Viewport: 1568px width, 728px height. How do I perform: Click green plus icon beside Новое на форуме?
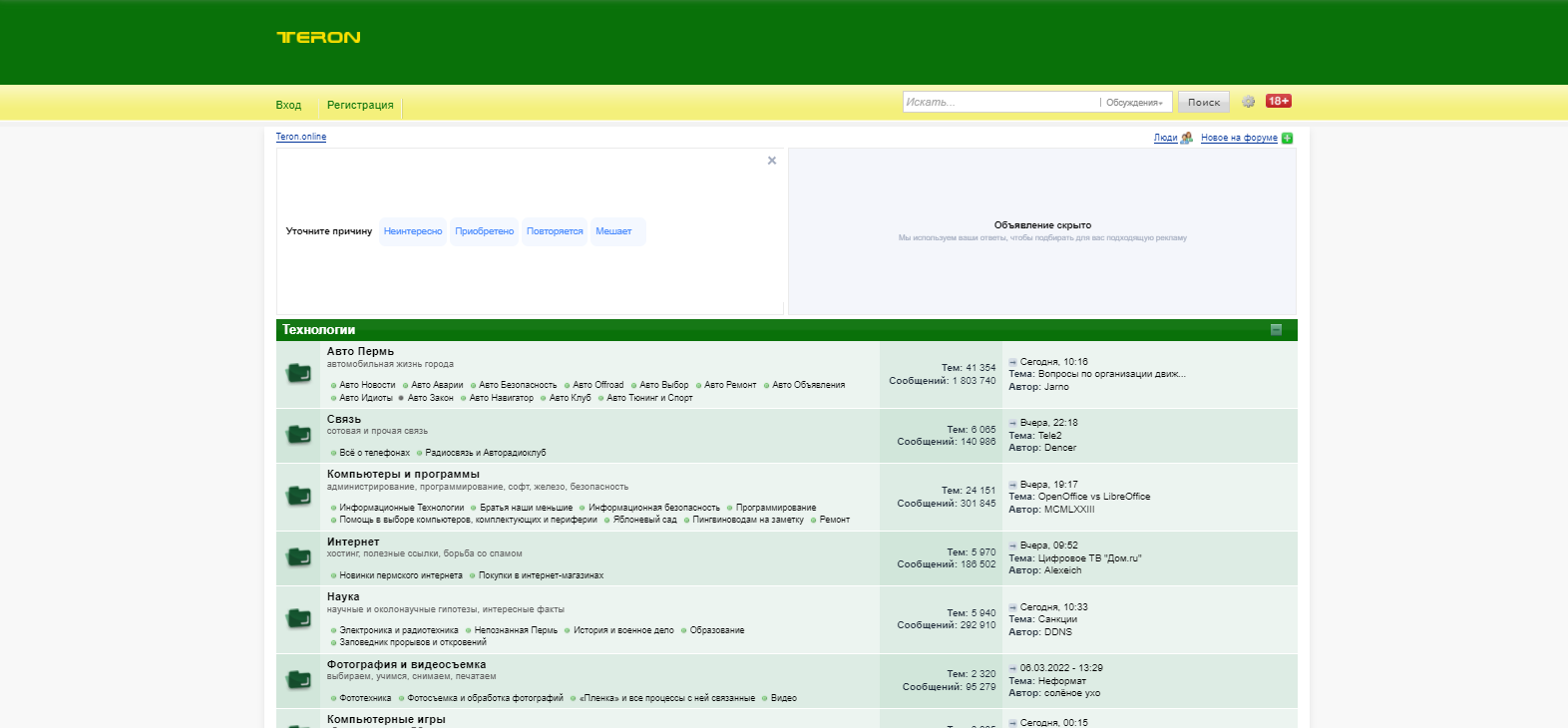tap(1287, 138)
